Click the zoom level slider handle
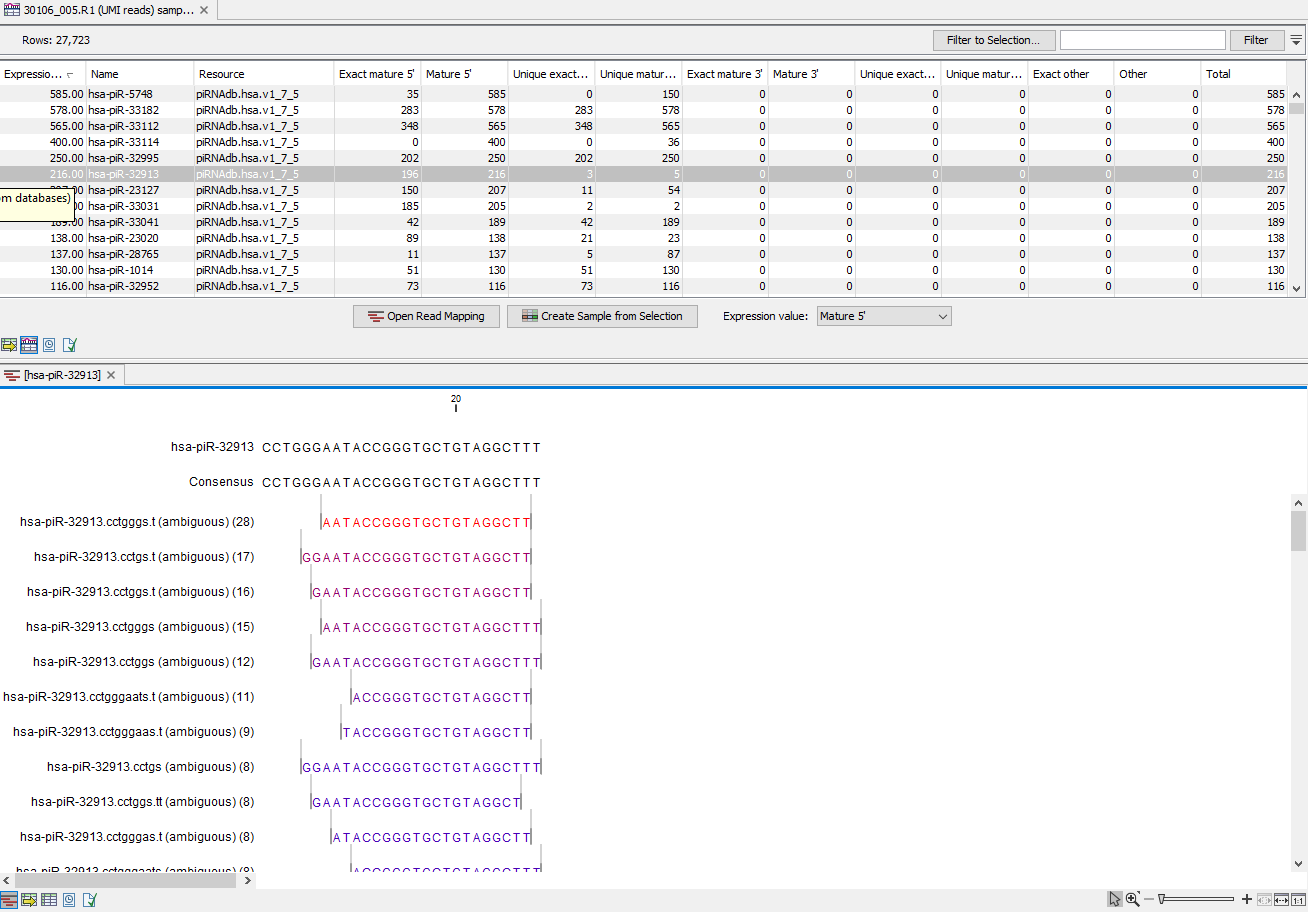This screenshot has height=912, width=1308. (1161, 900)
